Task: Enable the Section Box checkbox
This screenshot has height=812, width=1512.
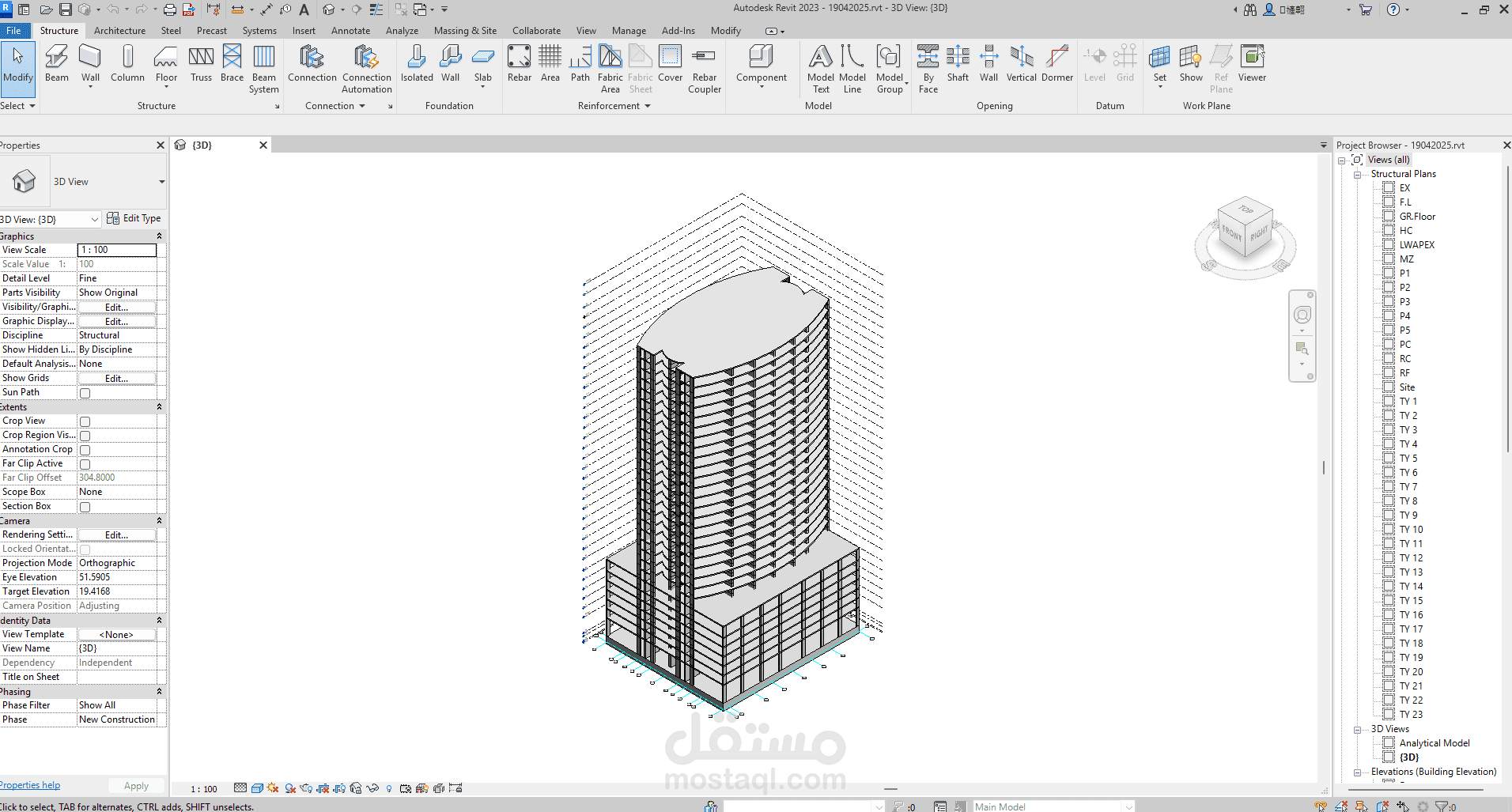Action: click(85, 507)
